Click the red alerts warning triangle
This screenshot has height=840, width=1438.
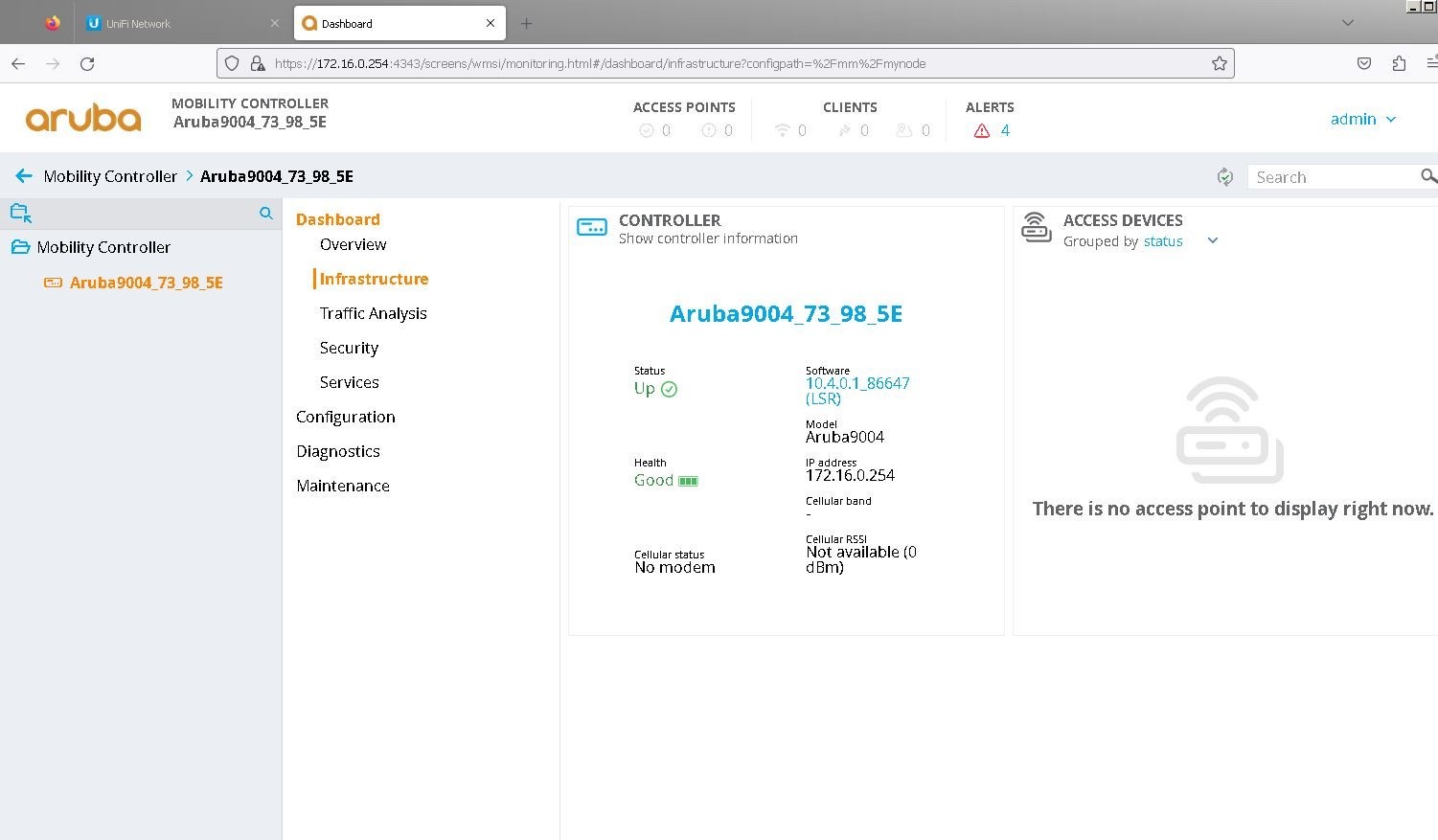(x=982, y=131)
